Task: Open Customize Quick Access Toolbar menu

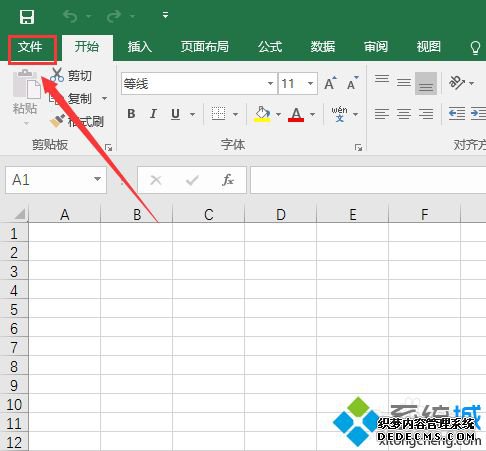Action: click(165, 15)
